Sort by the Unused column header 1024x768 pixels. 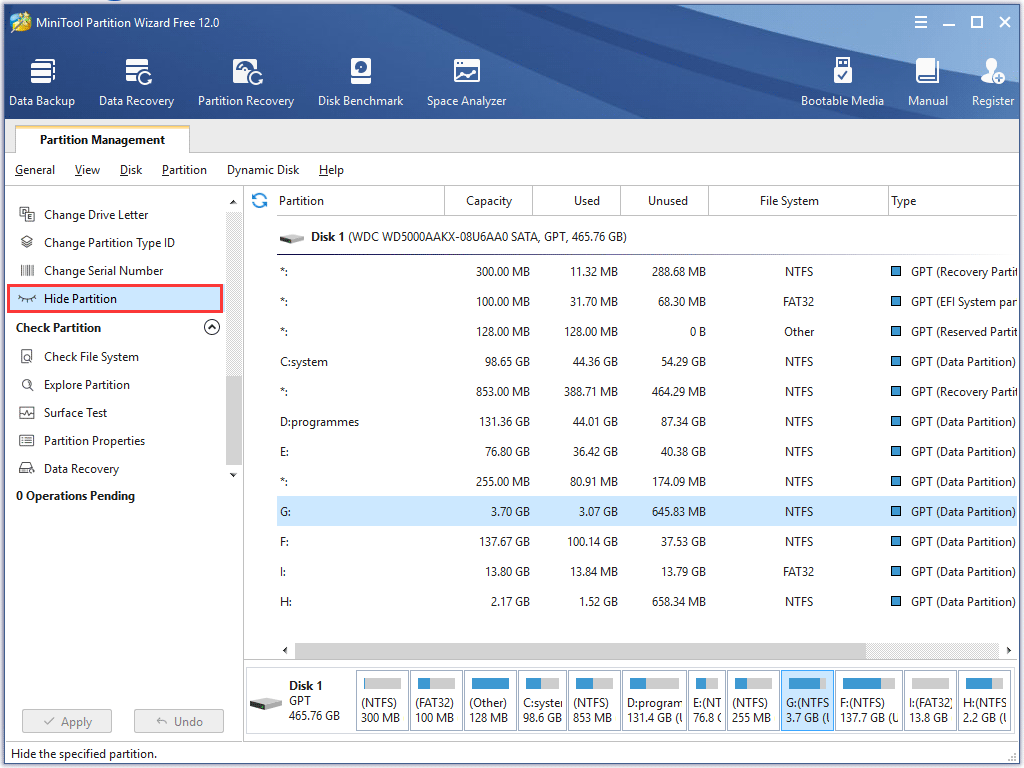point(667,200)
